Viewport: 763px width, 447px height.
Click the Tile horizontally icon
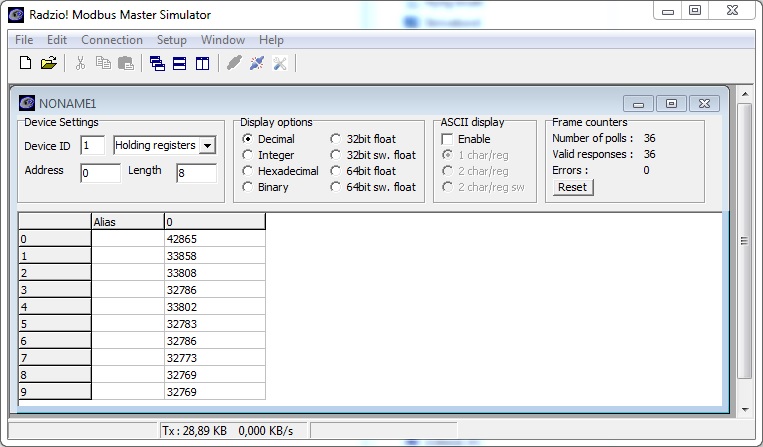point(180,63)
